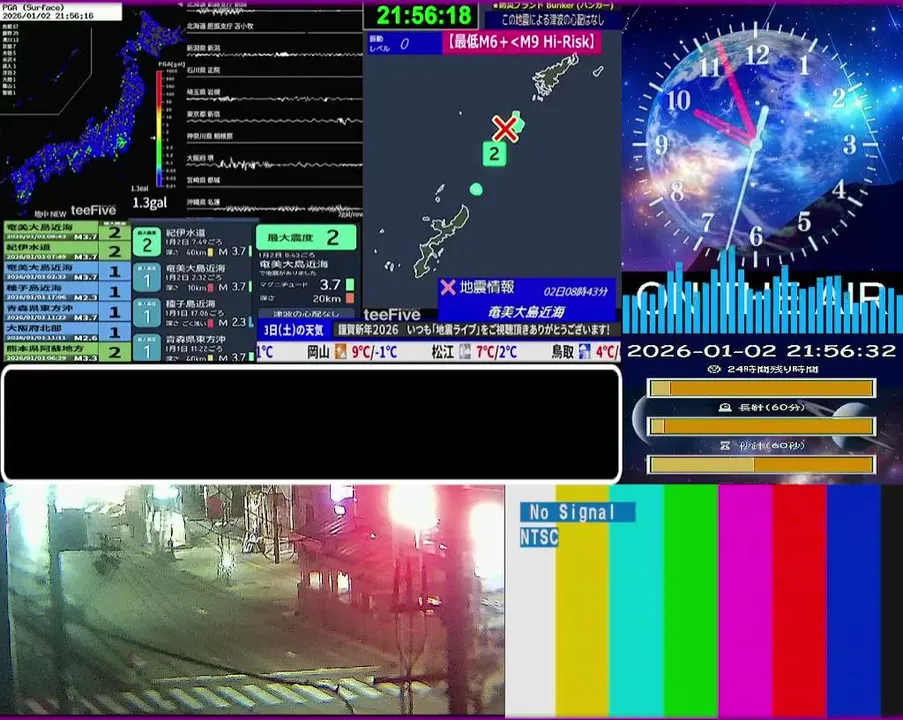This screenshot has height=720, width=903.
Task: Click the 【最低M6+<M9 Hi-Risk】 pink banner
Action: click(x=522, y=42)
